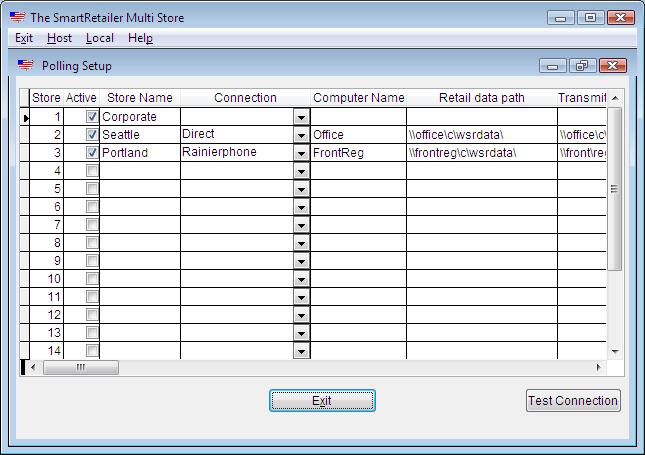Close the Polling Setup child window
The height and width of the screenshot is (455, 645).
click(613, 65)
